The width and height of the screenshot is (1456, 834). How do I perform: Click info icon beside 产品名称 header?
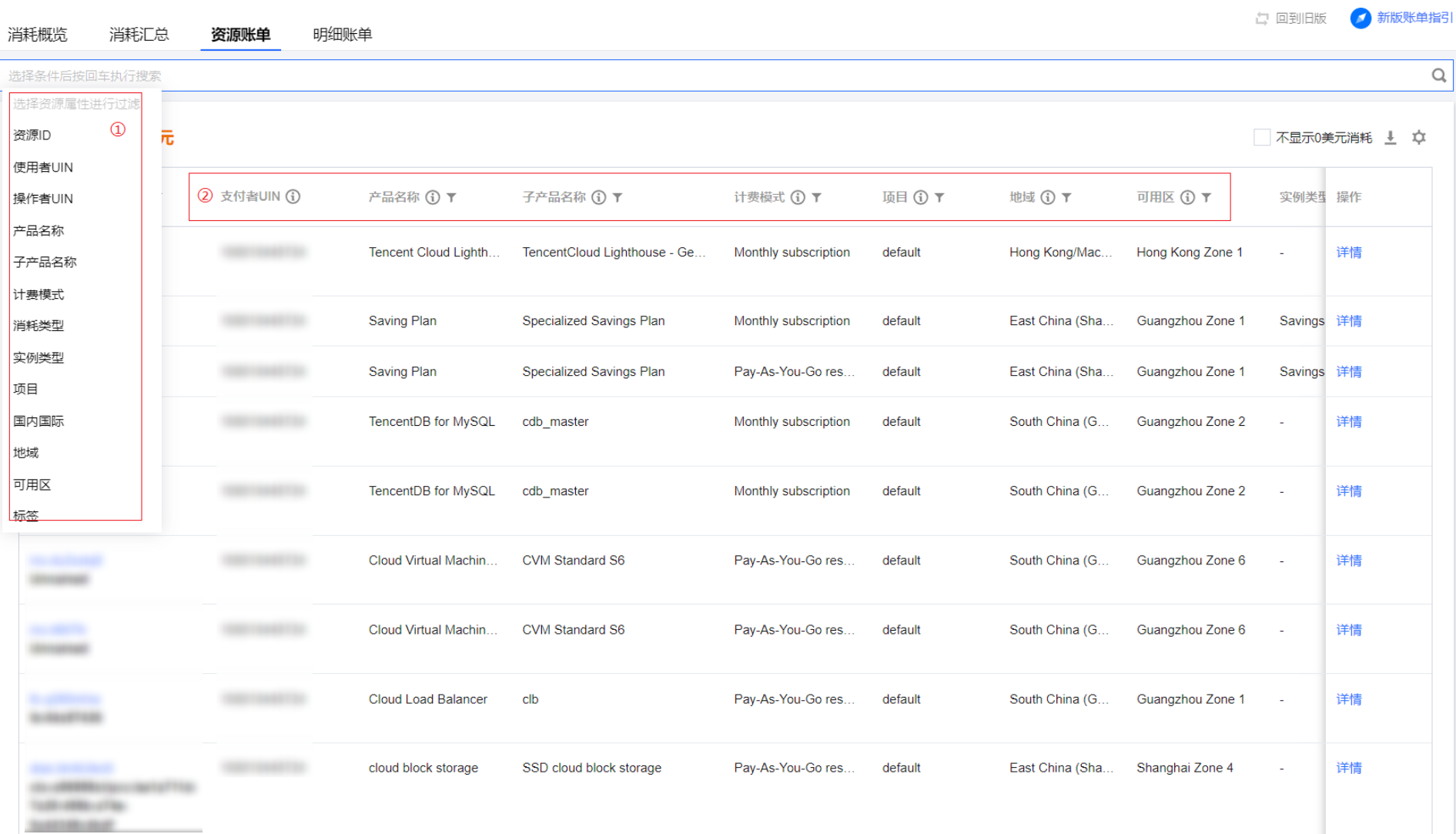pyautogui.click(x=433, y=198)
